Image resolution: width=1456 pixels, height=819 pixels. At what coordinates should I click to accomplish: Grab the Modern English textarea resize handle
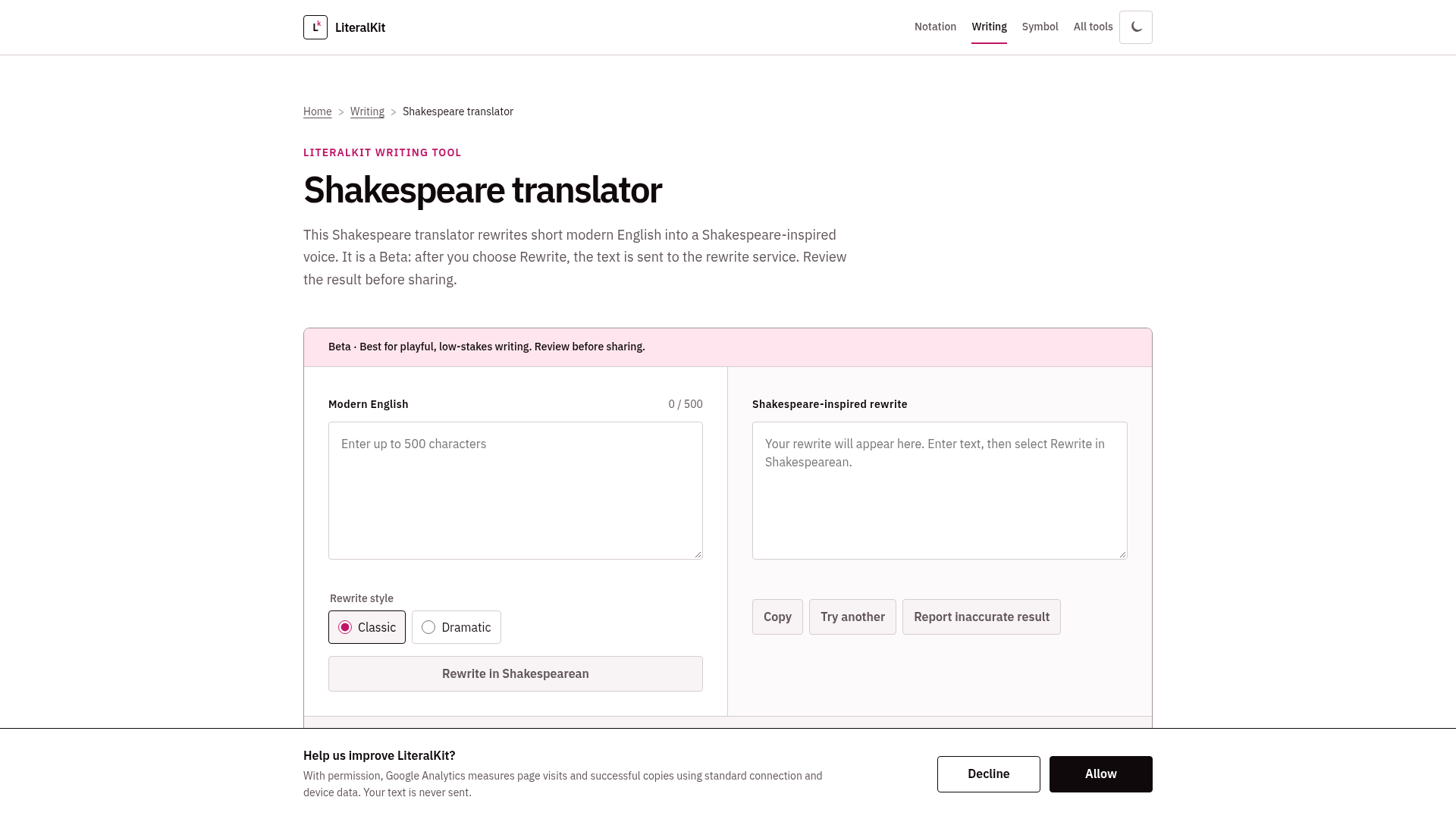tap(698, 554)
